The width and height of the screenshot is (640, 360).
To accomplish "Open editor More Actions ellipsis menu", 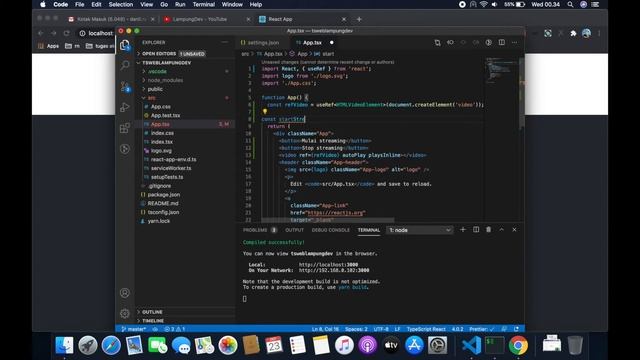I will click(x=514, y=42).
